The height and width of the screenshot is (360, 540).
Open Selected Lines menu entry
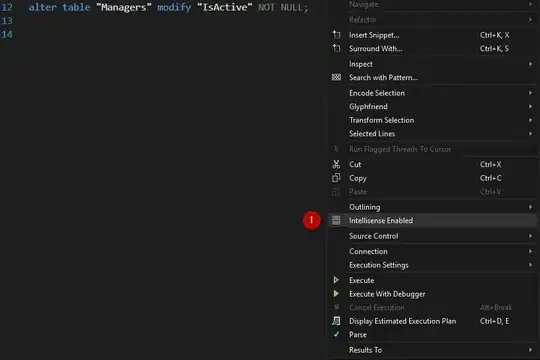pyautogui.click(x=432, y=134)
